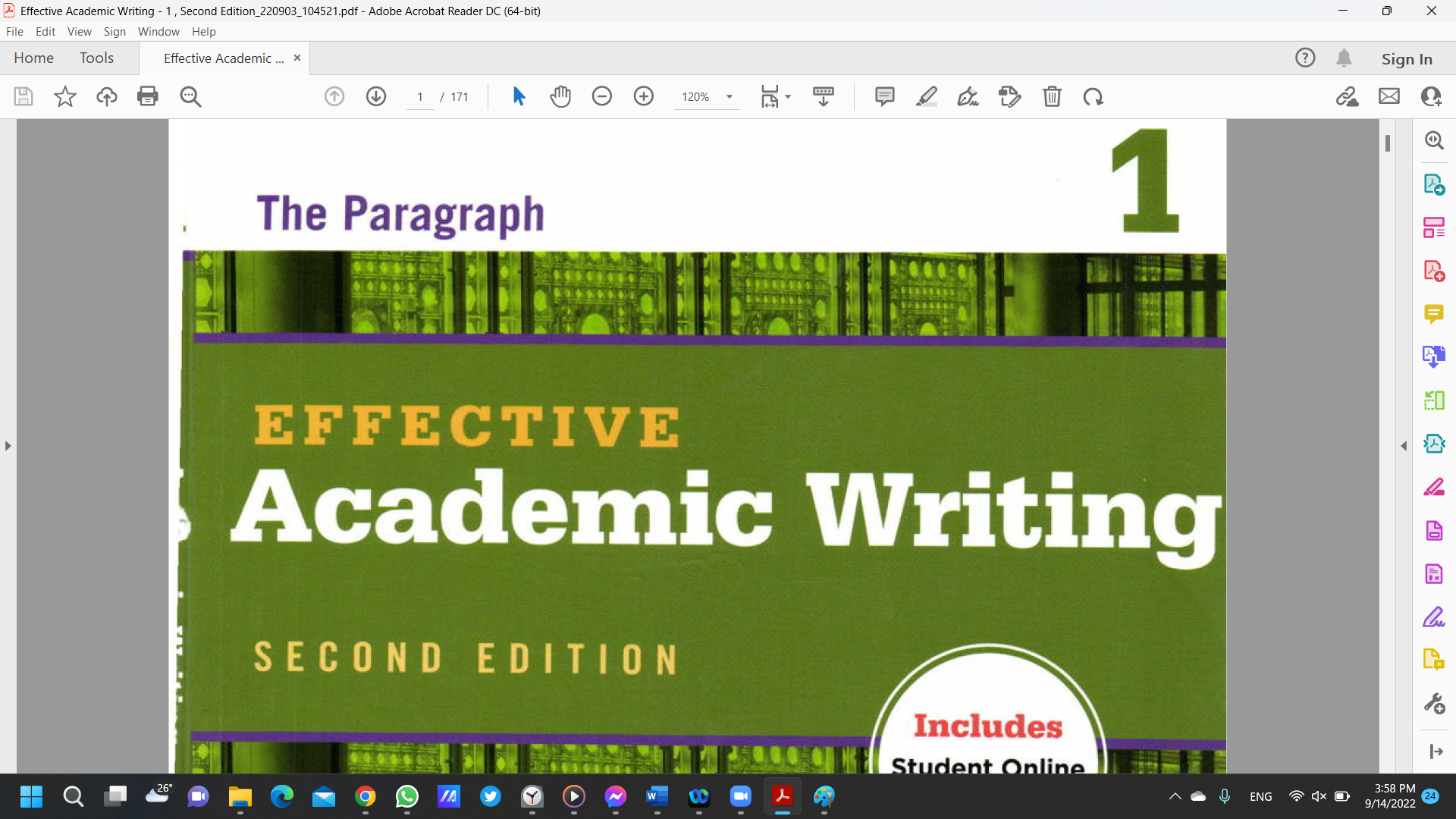
Task: Add a sticky note comment
Action: [885, 96]
